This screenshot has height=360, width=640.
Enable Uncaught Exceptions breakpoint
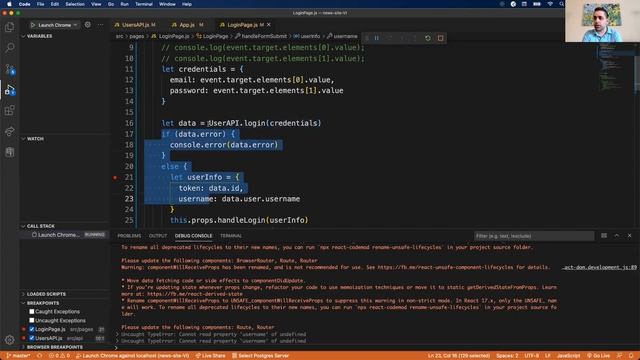32,320
